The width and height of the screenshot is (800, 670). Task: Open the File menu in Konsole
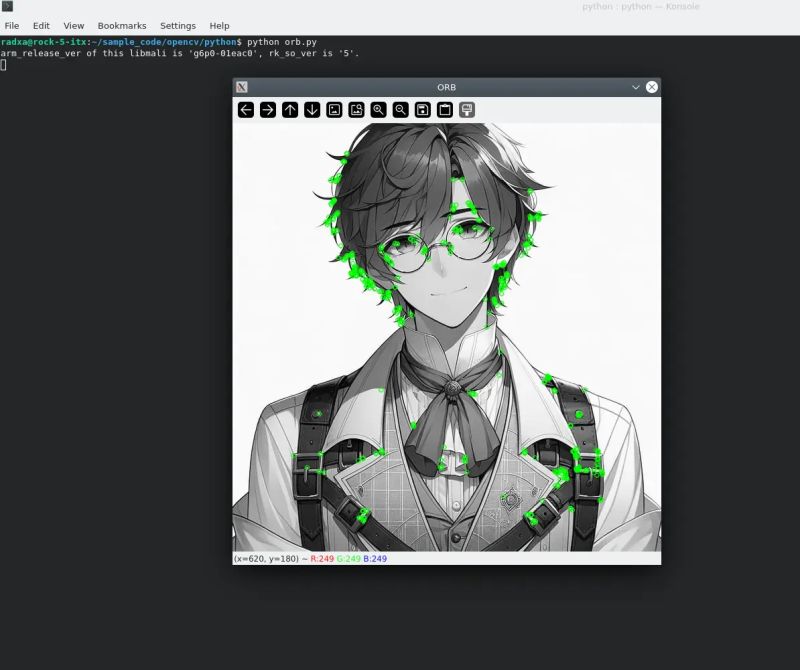12,25
